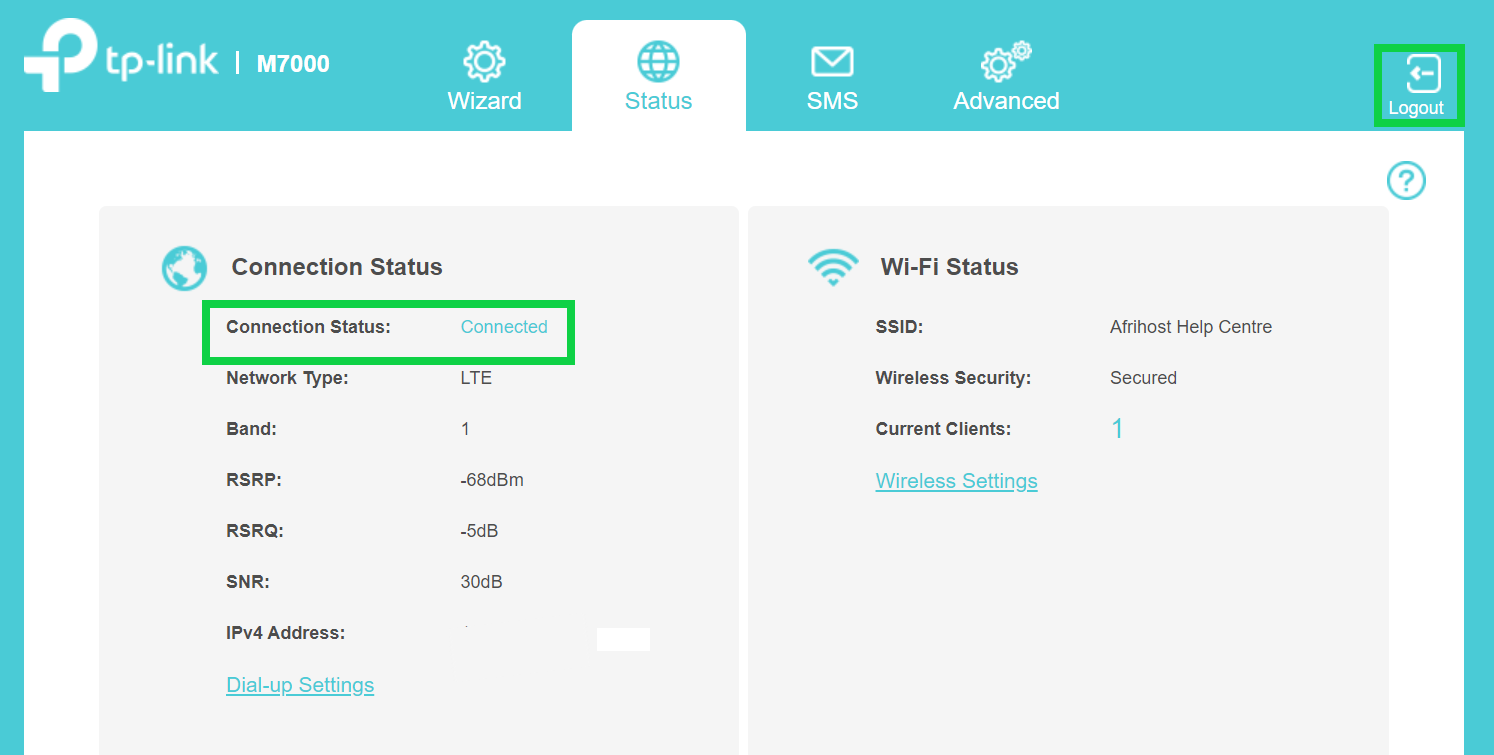Viewport: 1494px width, 755px height.
Task: Click the M7000 model name
Action: pyautogui.click(x=293, y=64)
